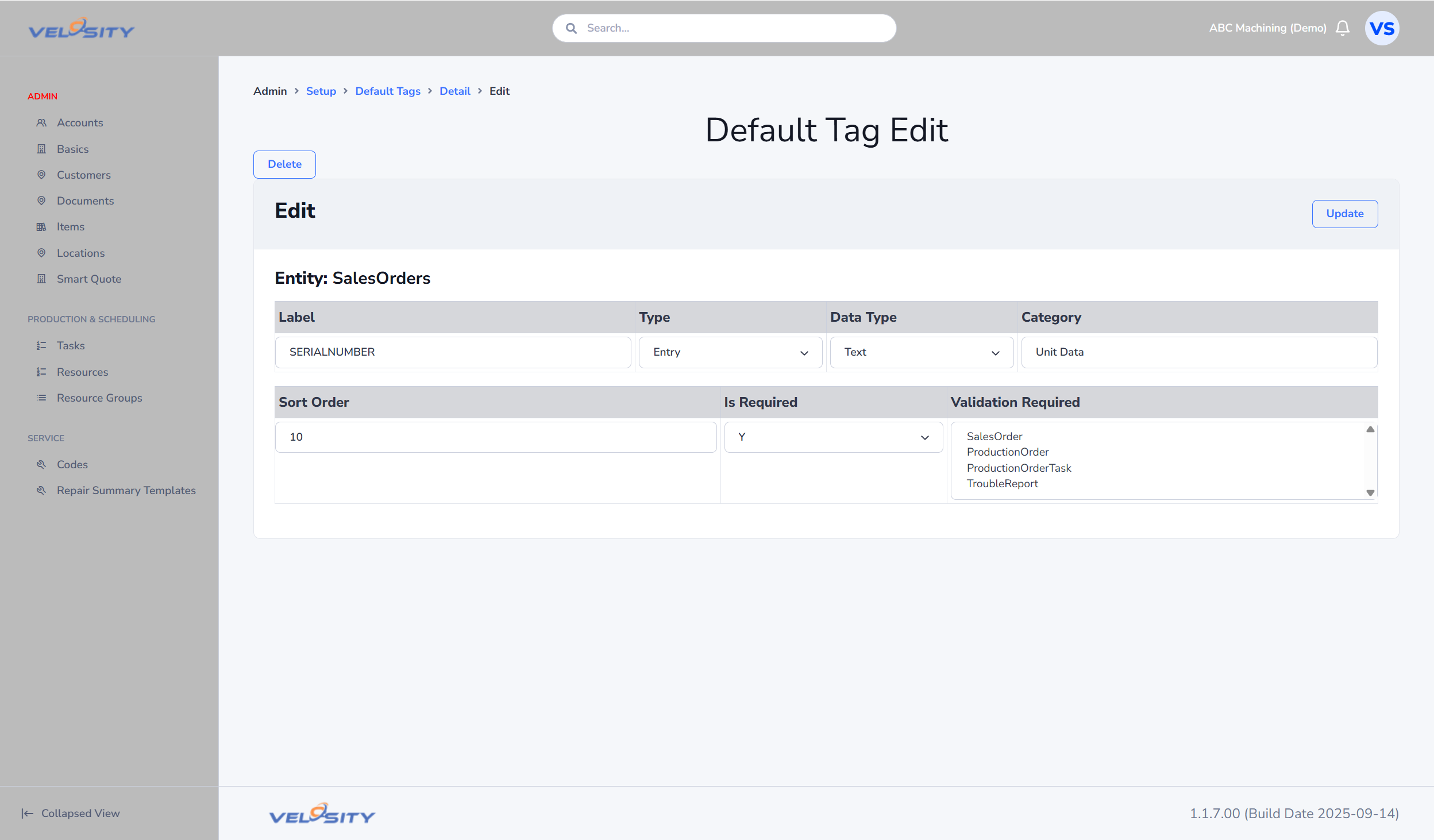Screen dimensions: 1434x840
Task: Click the Repair Summary Templates icon
Action: [x=41, y=490]
